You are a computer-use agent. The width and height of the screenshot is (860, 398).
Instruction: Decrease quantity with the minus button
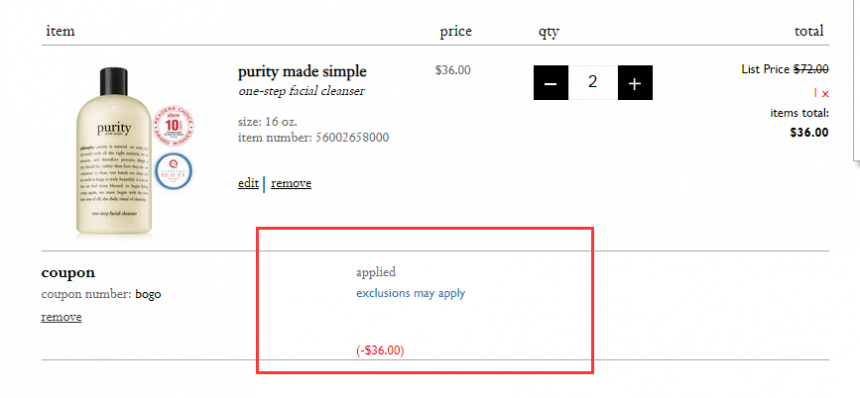[551, 83]
